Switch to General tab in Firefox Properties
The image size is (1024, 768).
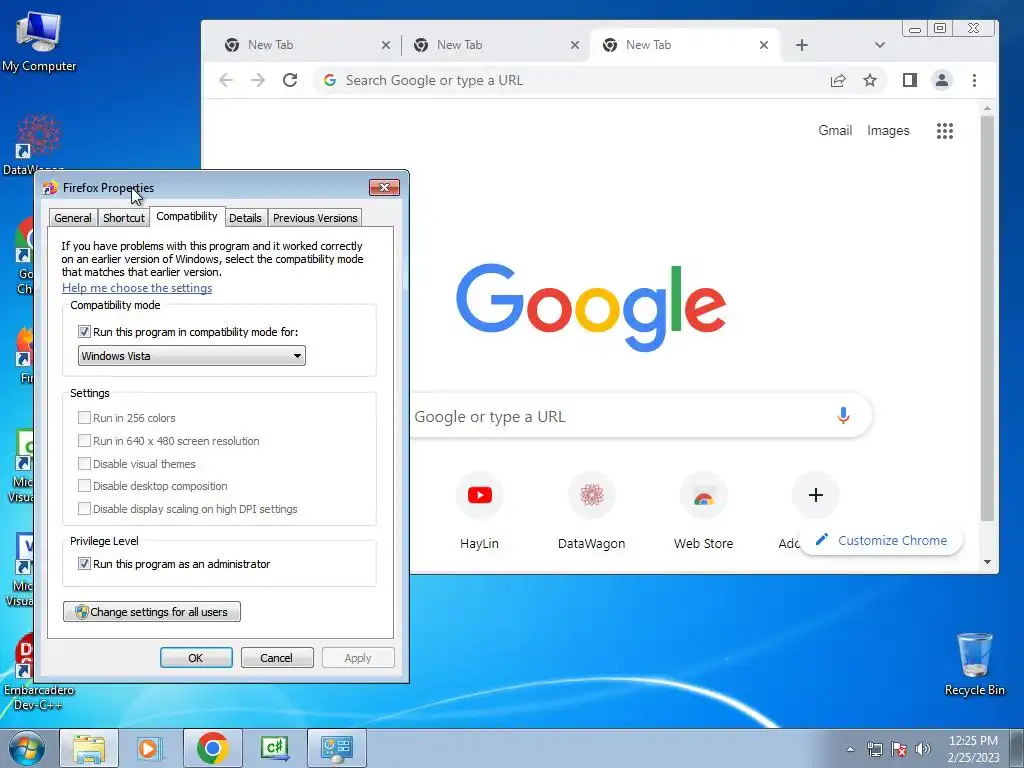click(x=72, y=218)
